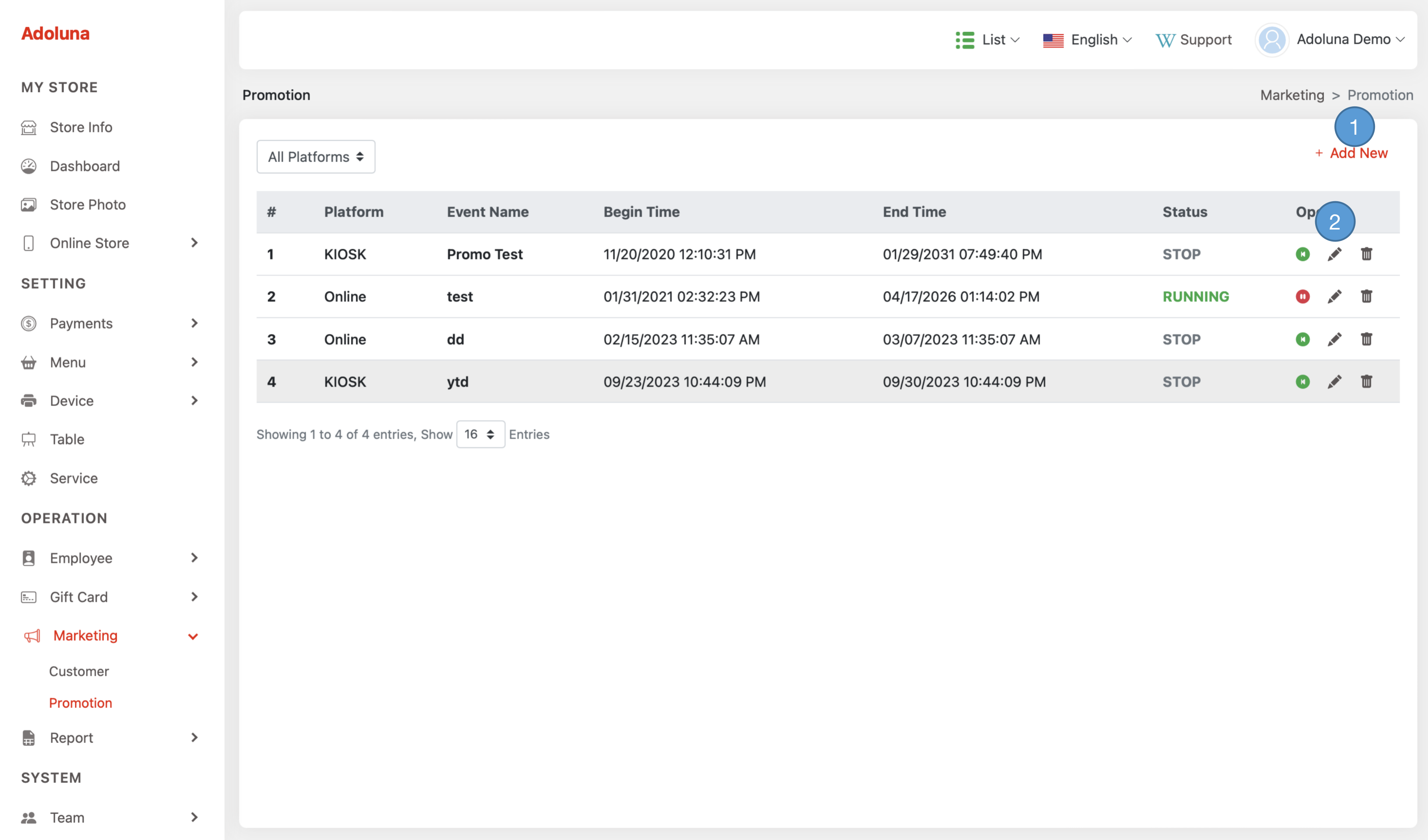
Task: Click the Device printer icon
Action: 29,401
